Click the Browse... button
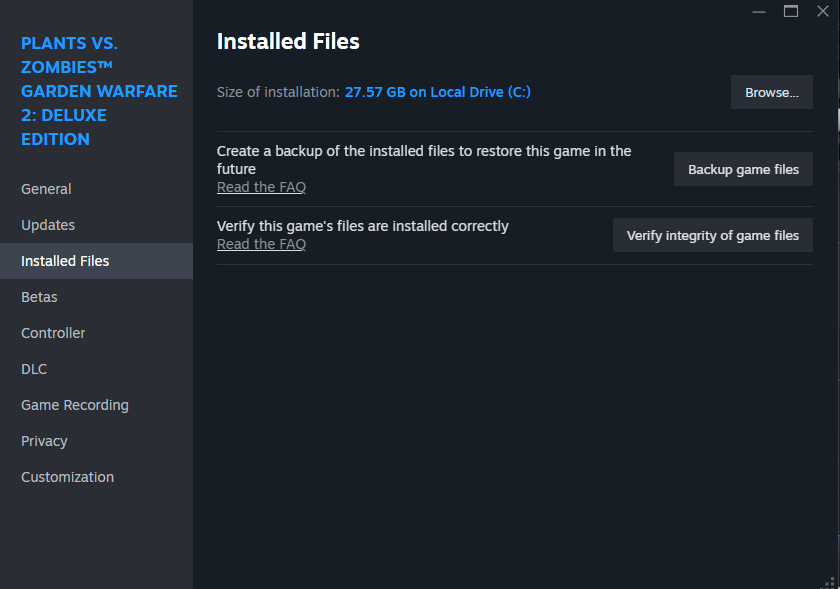Screen dimensions: 840x589 point(771,92)
